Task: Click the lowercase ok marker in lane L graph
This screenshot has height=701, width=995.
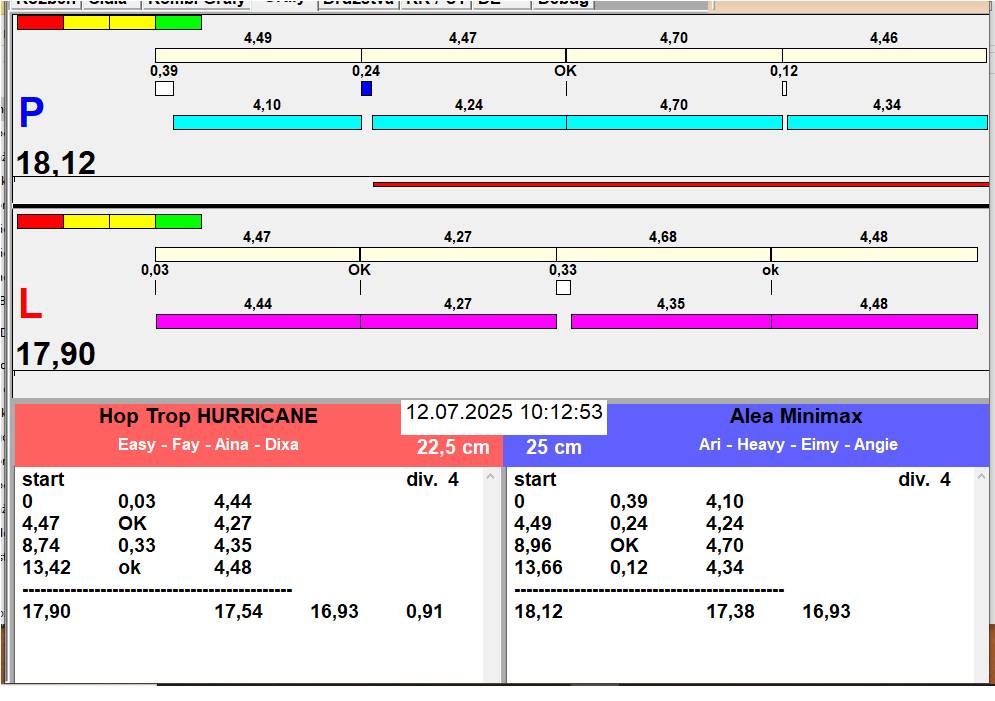Action: [x=771, y=270]
